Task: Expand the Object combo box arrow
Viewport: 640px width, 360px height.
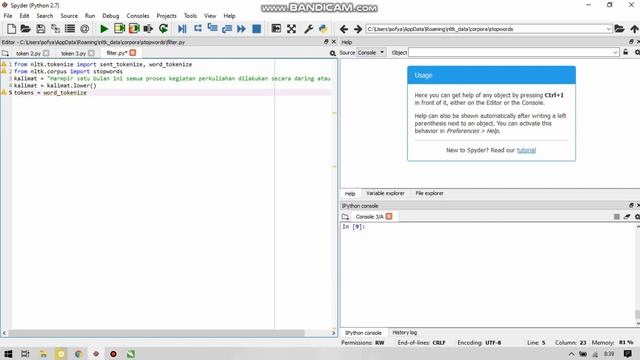Action: pyautogui.click(x=615, y=52)
